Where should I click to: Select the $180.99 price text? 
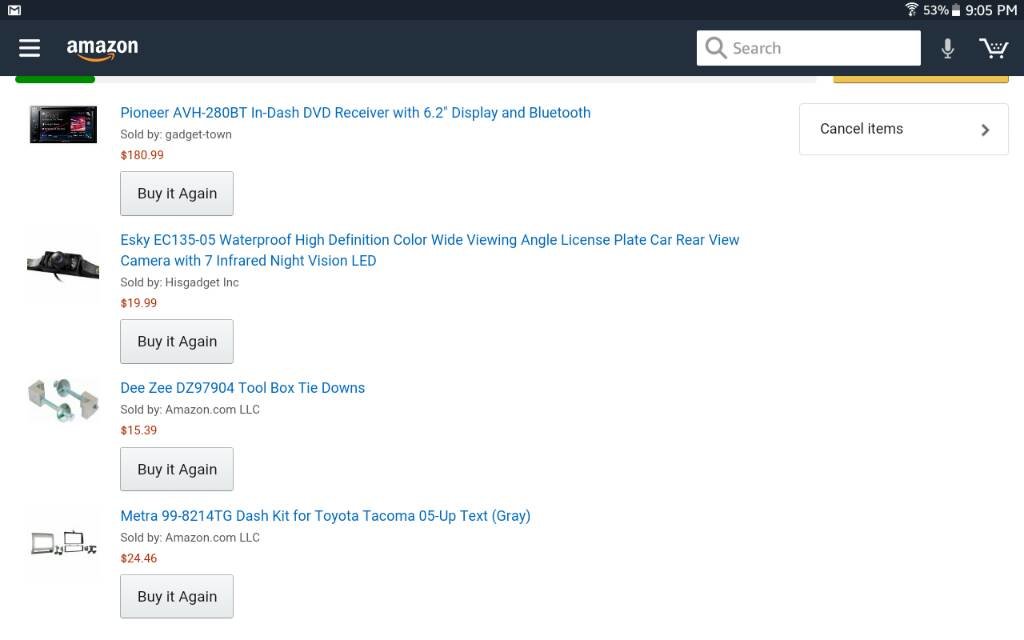point(142,155)
